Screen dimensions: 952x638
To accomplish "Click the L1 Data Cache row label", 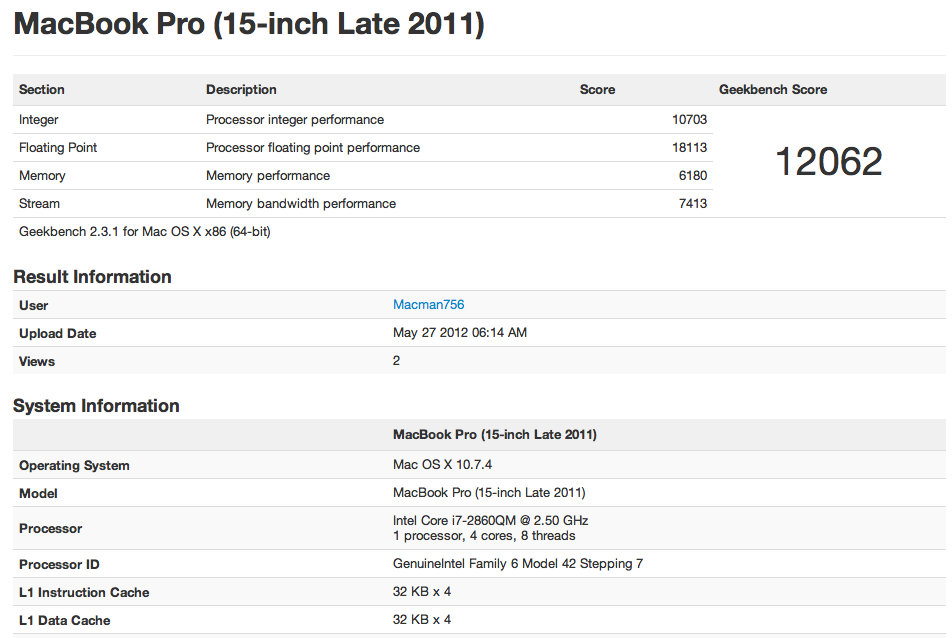I will coord(64,620).
